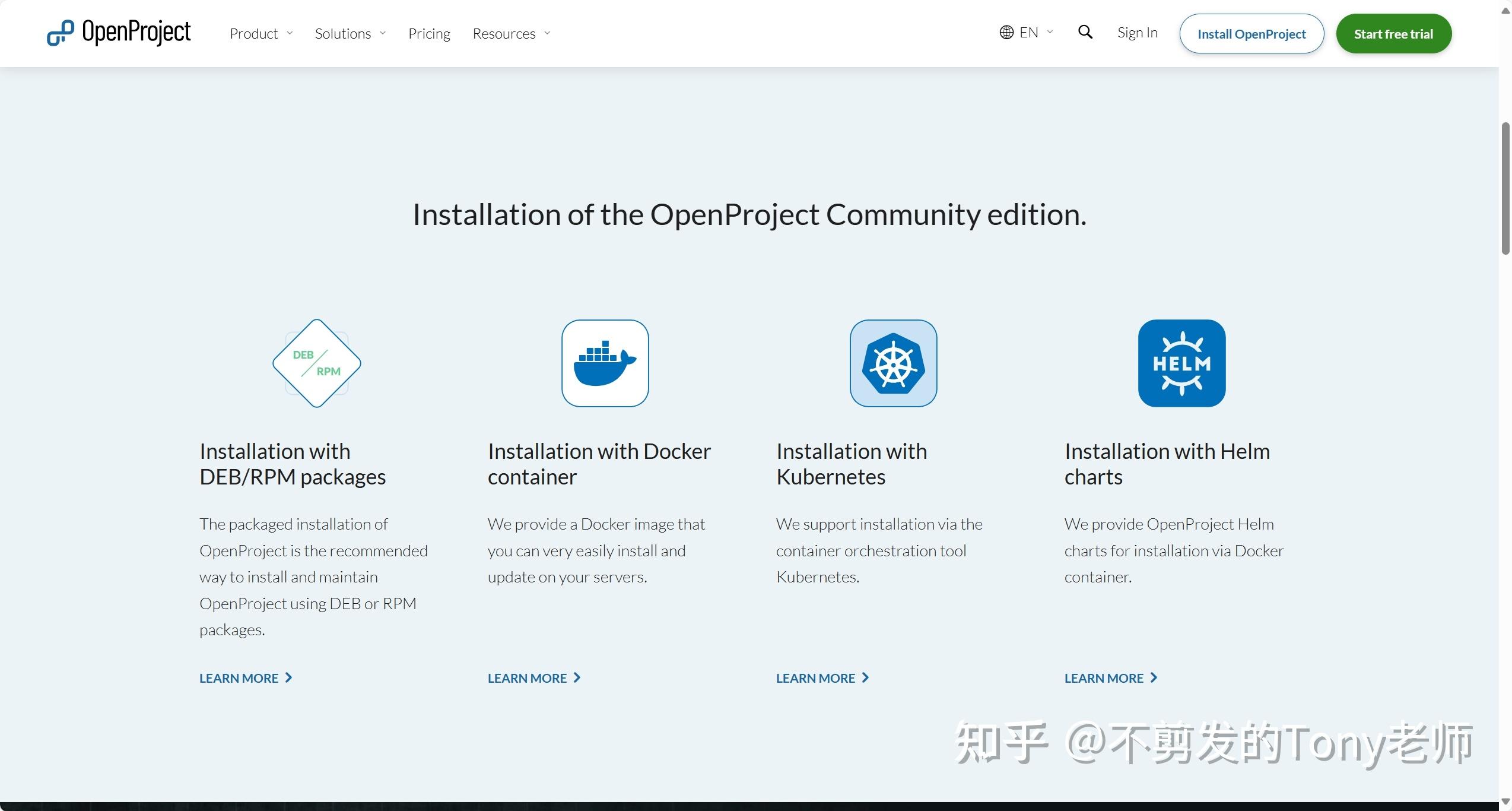The height and width of the screenshot is (811, 1512).
Task: Expand the Product dropdown menu
Action: point(261,34)
